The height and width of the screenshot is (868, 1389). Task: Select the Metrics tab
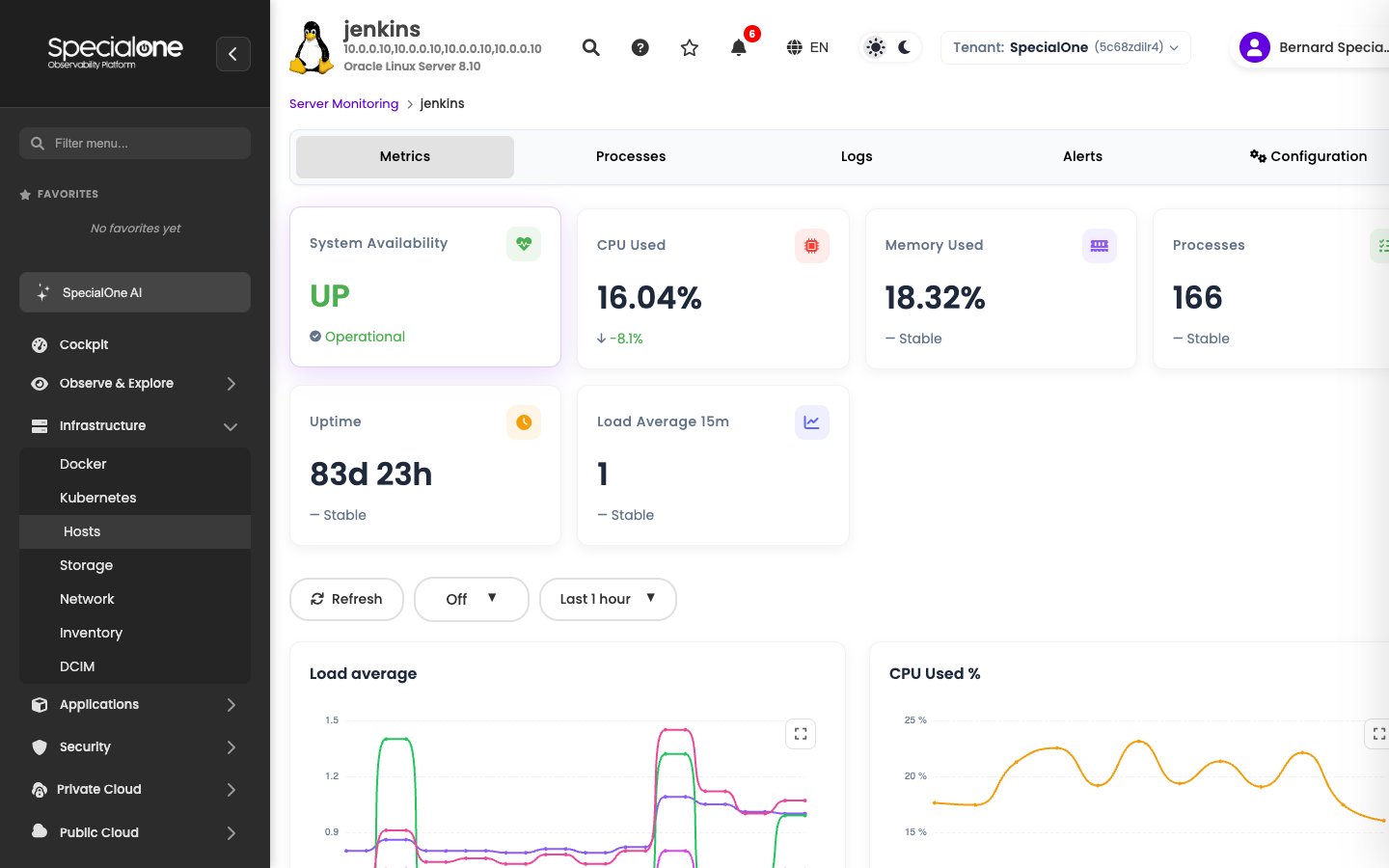click(405, 156)
